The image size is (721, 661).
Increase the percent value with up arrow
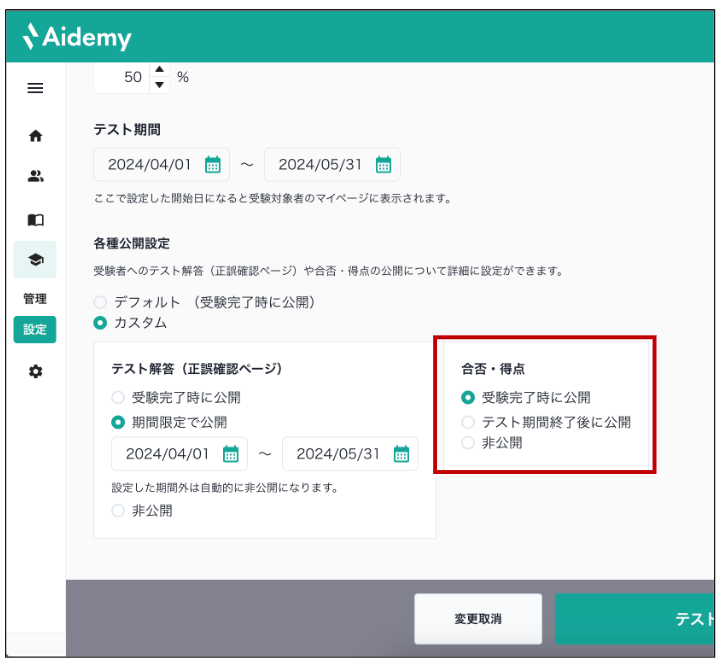[160, 69]
